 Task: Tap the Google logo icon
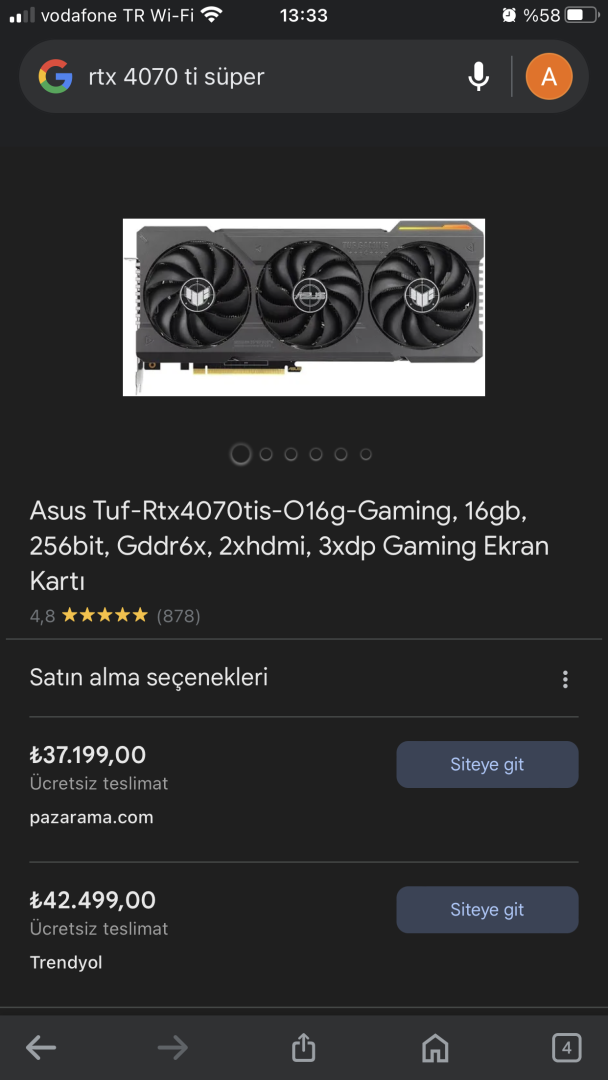pyautogui.click(x=56, y=76)
